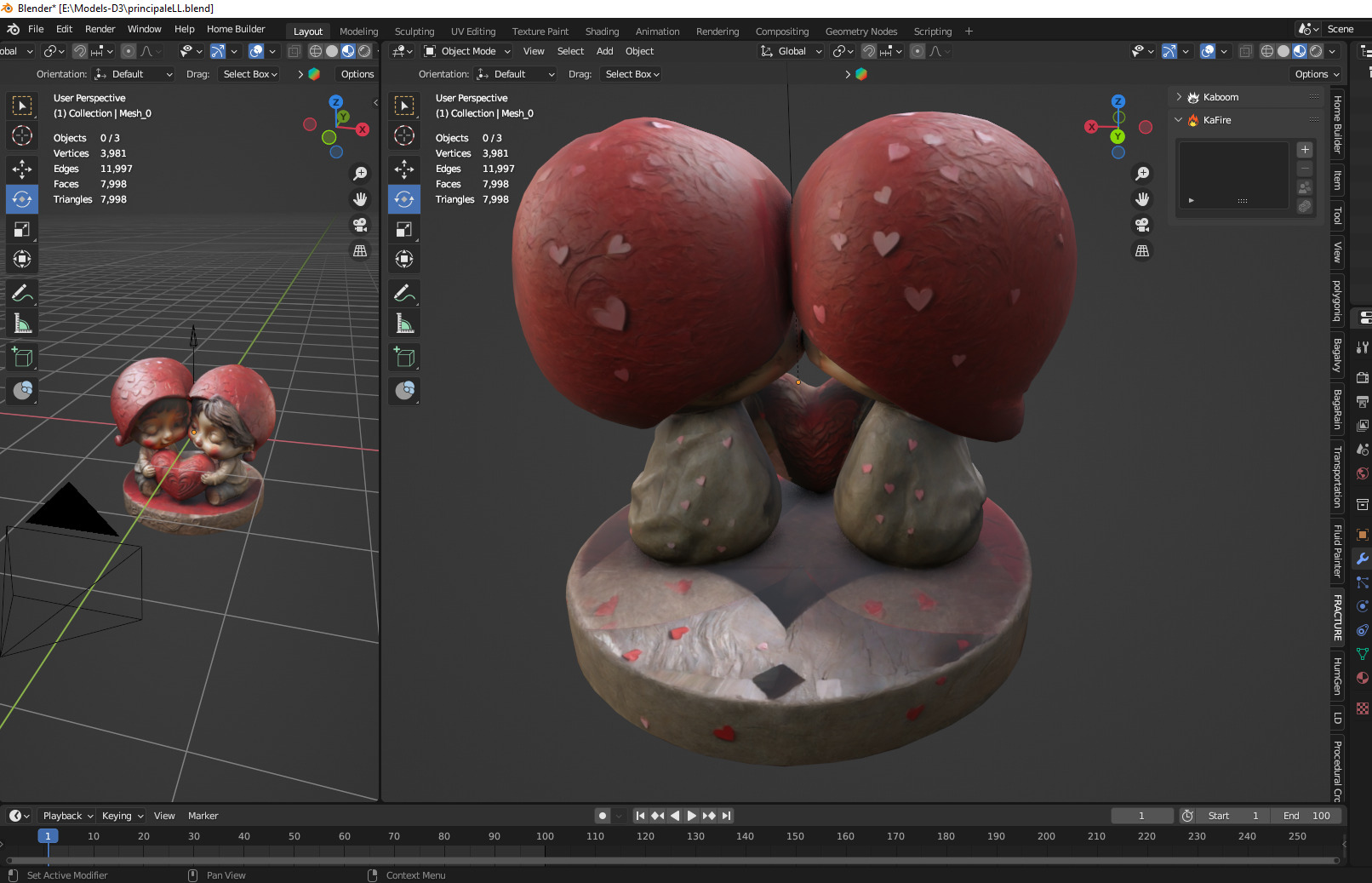Click the zoom magnifier gizmo in right viewport
This screenshot has height=883, width=1372.
(1142, 174)
